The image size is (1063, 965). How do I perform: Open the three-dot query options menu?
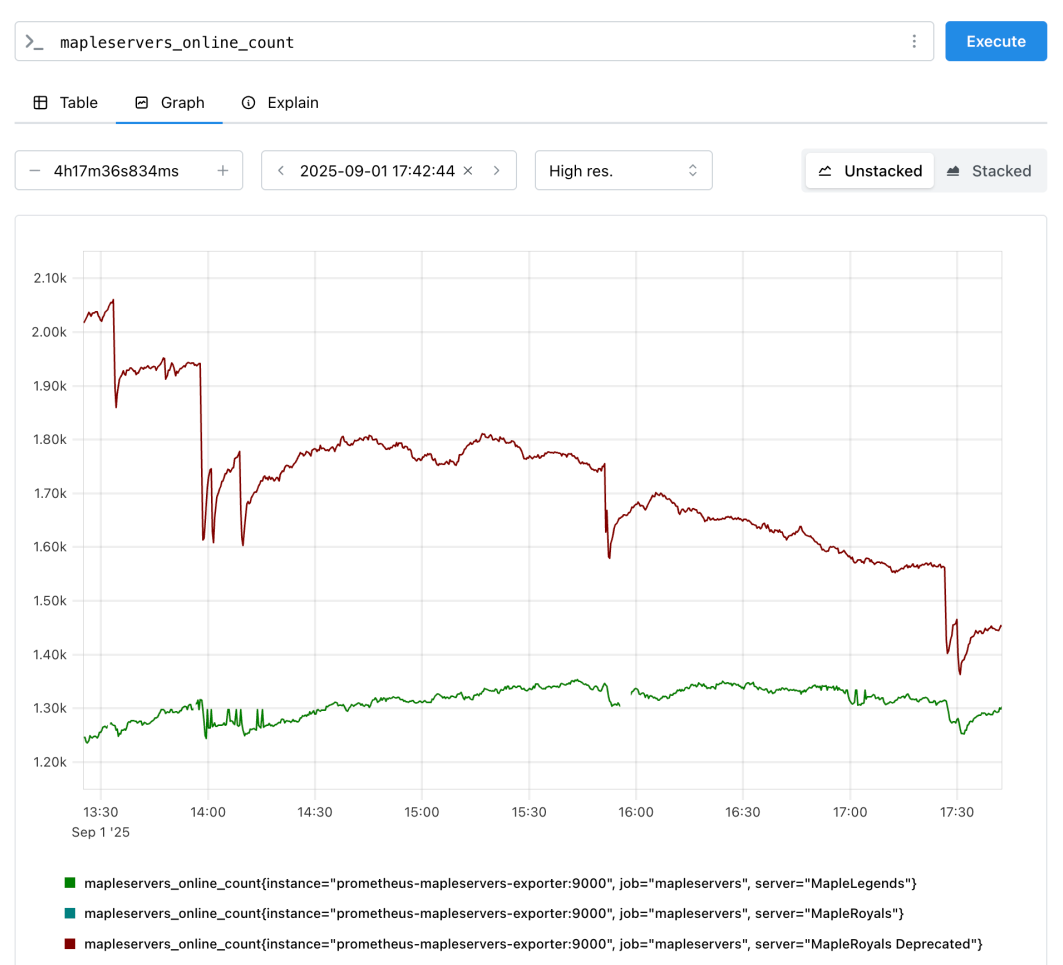point(914,42)
